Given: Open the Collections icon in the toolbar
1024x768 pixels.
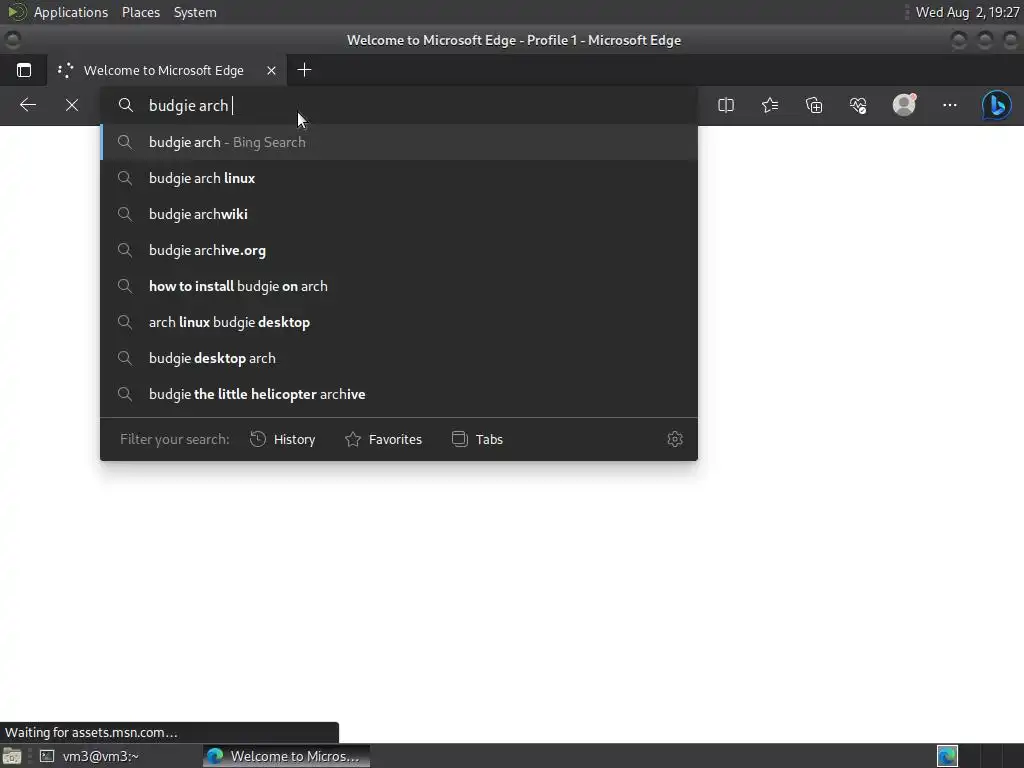Looking at the screenshot, I should point(814,105).
